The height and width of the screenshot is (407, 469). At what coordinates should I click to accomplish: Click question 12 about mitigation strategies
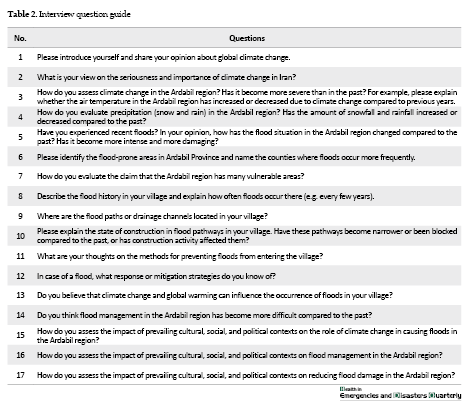pos(156,276)
